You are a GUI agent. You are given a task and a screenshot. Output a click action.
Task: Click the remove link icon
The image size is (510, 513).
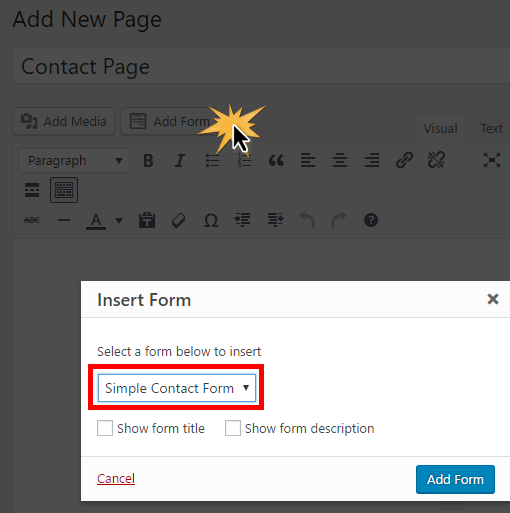click(436, 160)
